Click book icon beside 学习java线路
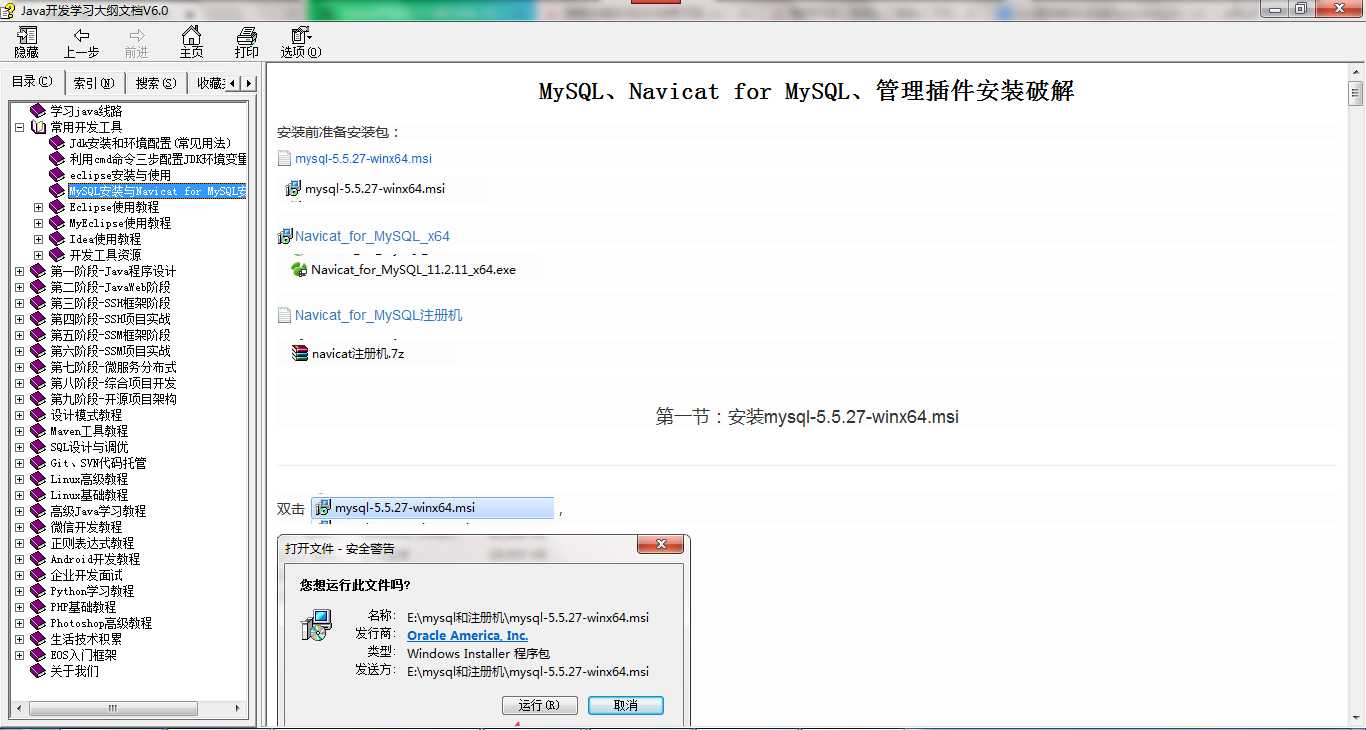The width and height of the screenshot is (1366, 730). 39,111
